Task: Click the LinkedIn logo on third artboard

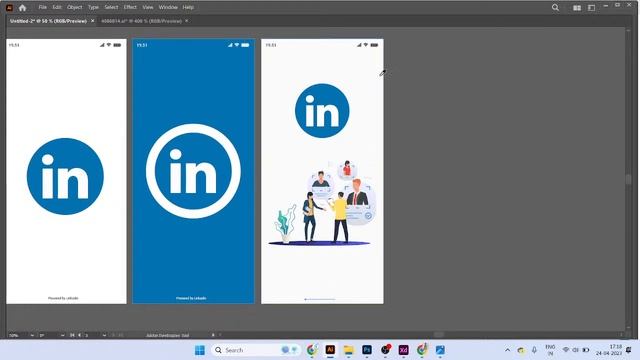Action: tap(322, 111)
